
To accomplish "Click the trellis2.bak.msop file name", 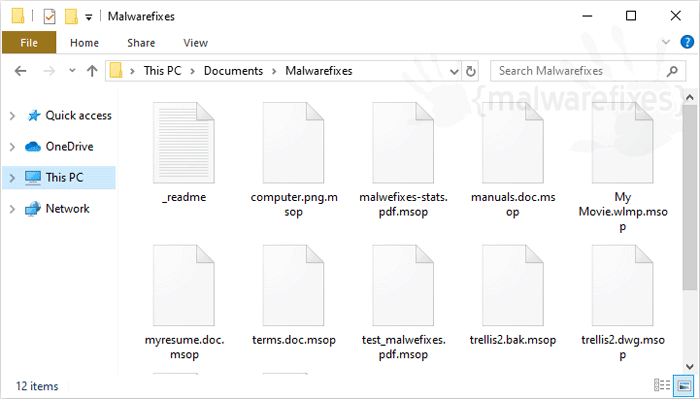I will [x=513, y=340].
